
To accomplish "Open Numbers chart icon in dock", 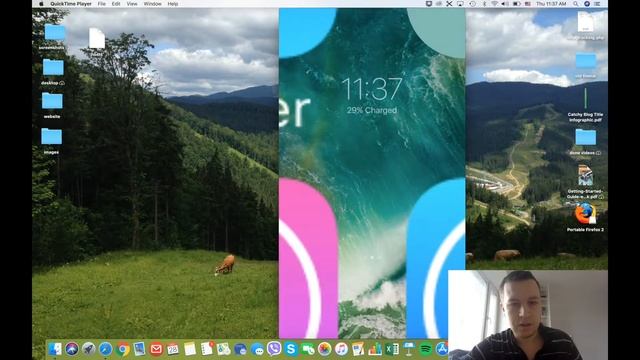I will [x=375, y=349].
